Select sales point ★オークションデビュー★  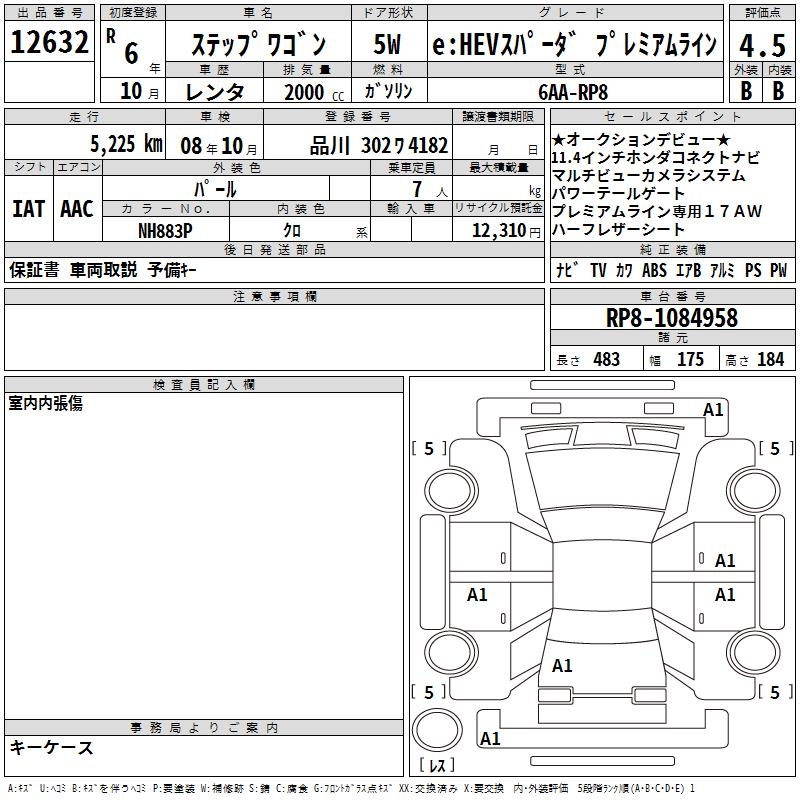641,139
